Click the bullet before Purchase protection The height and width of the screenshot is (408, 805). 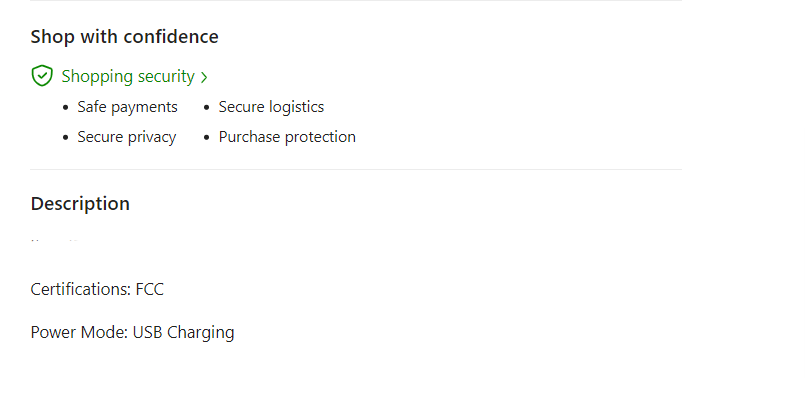(207, 138)
